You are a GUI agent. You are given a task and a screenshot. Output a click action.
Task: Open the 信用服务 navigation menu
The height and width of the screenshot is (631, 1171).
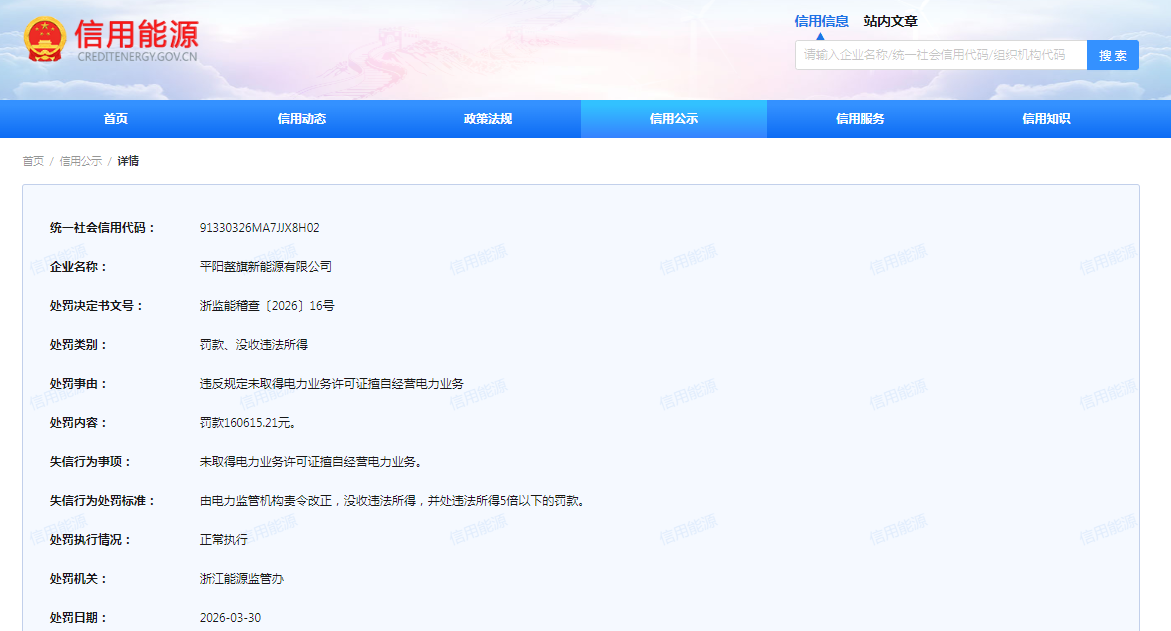860,119
